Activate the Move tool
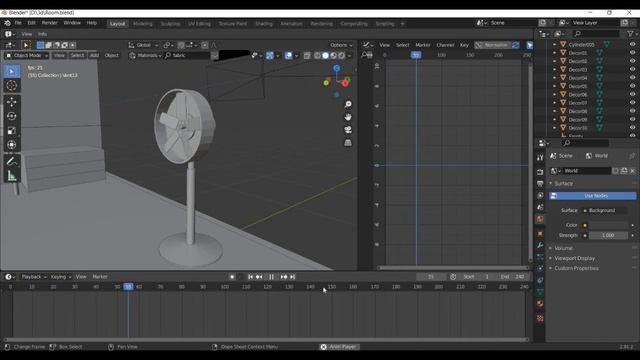The image size is (640, 360). (11, 102)
